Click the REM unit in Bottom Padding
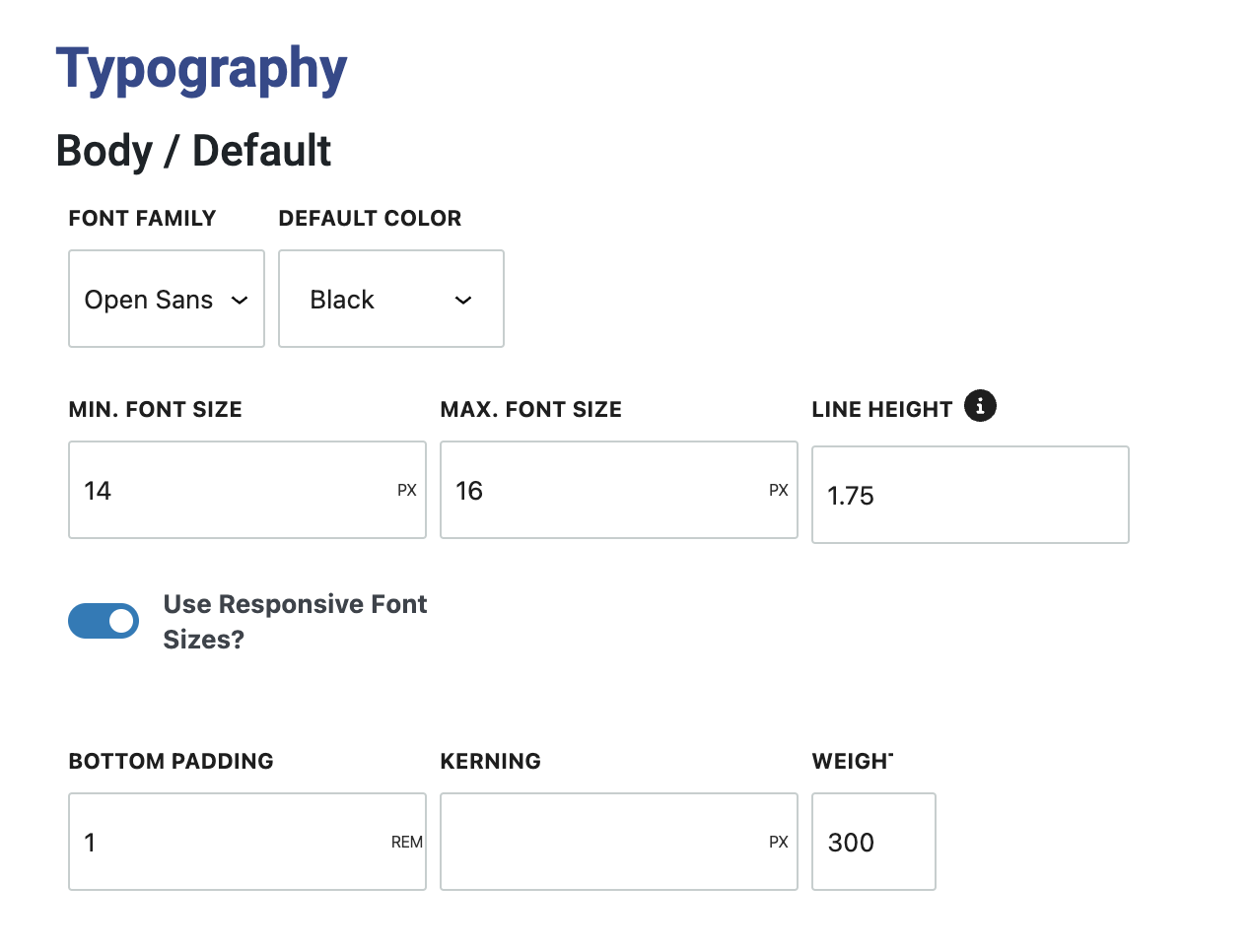Image resolution: width=1252 pixels, height=952 pixels. coord(407,842)
